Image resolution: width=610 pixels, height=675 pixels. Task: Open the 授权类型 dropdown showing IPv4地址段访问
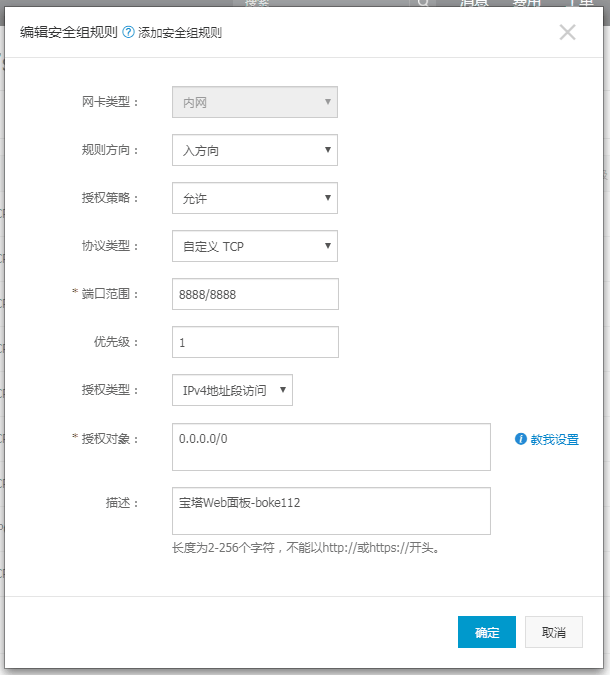[232, 390]
